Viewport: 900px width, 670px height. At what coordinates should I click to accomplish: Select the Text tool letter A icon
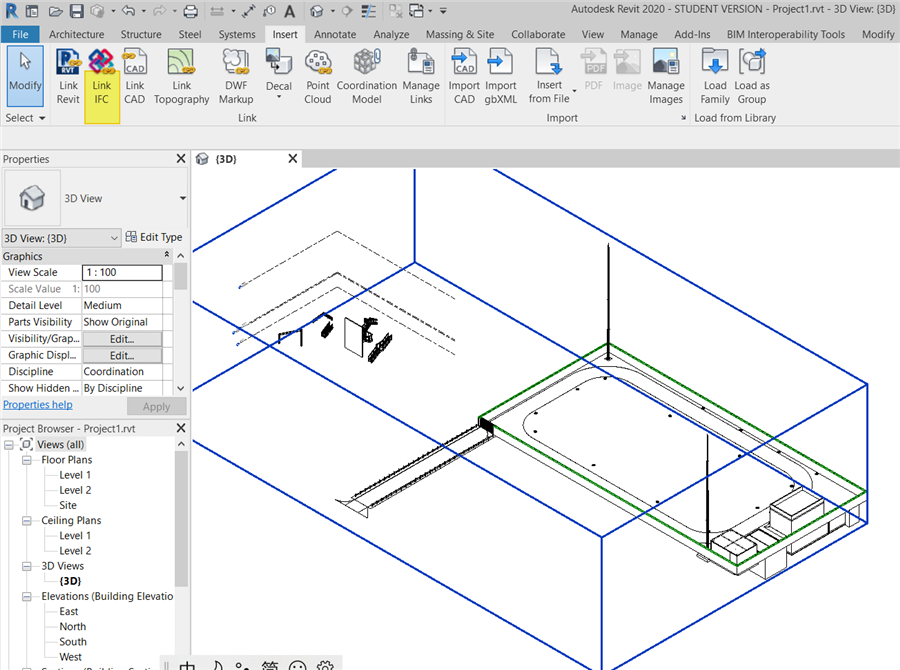[x=290, y=11]
